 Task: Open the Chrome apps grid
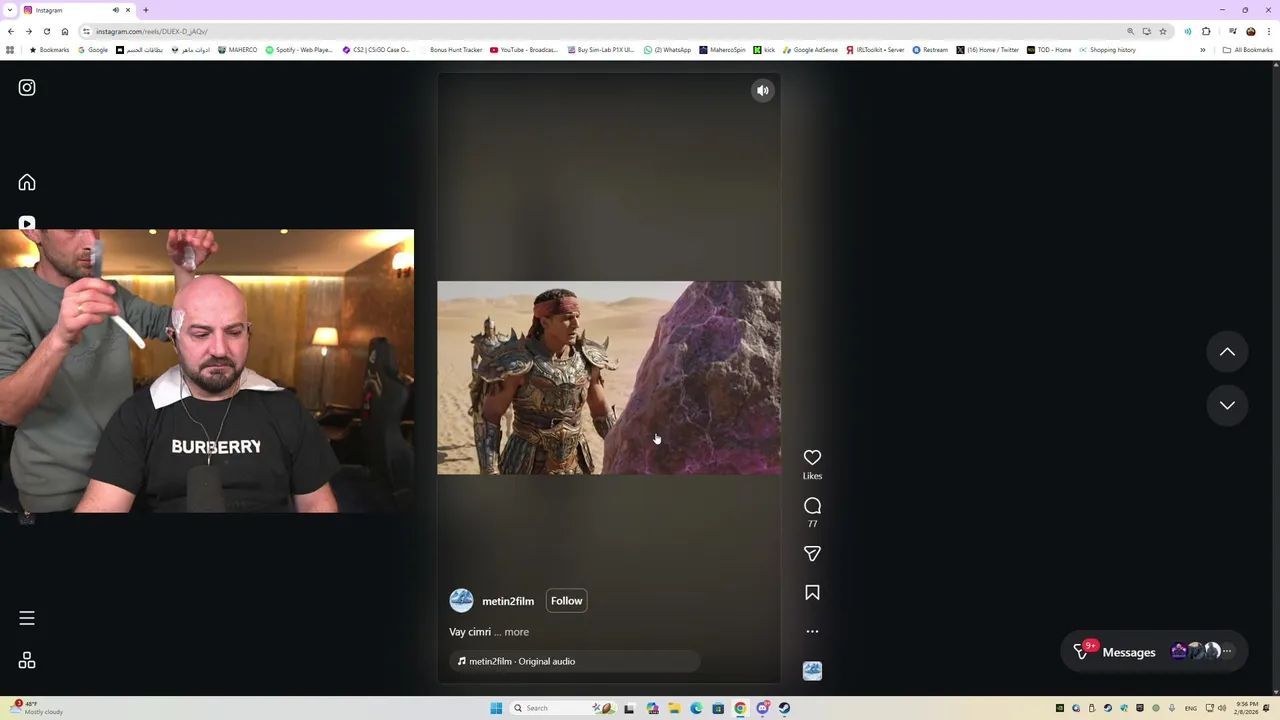10,50
